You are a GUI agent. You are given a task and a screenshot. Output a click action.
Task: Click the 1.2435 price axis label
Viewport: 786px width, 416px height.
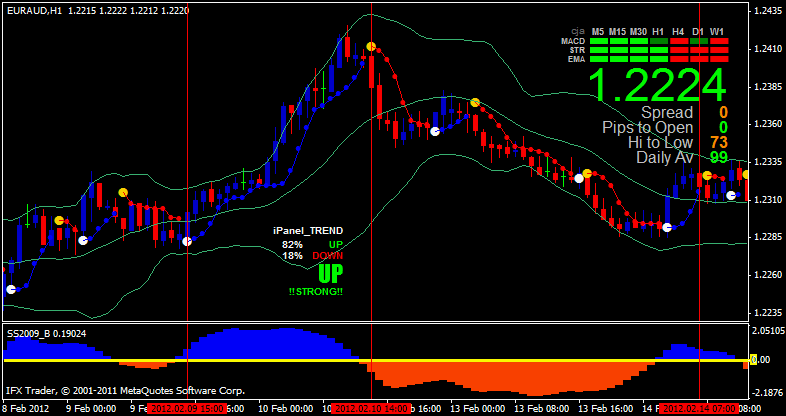click(766, 11)
